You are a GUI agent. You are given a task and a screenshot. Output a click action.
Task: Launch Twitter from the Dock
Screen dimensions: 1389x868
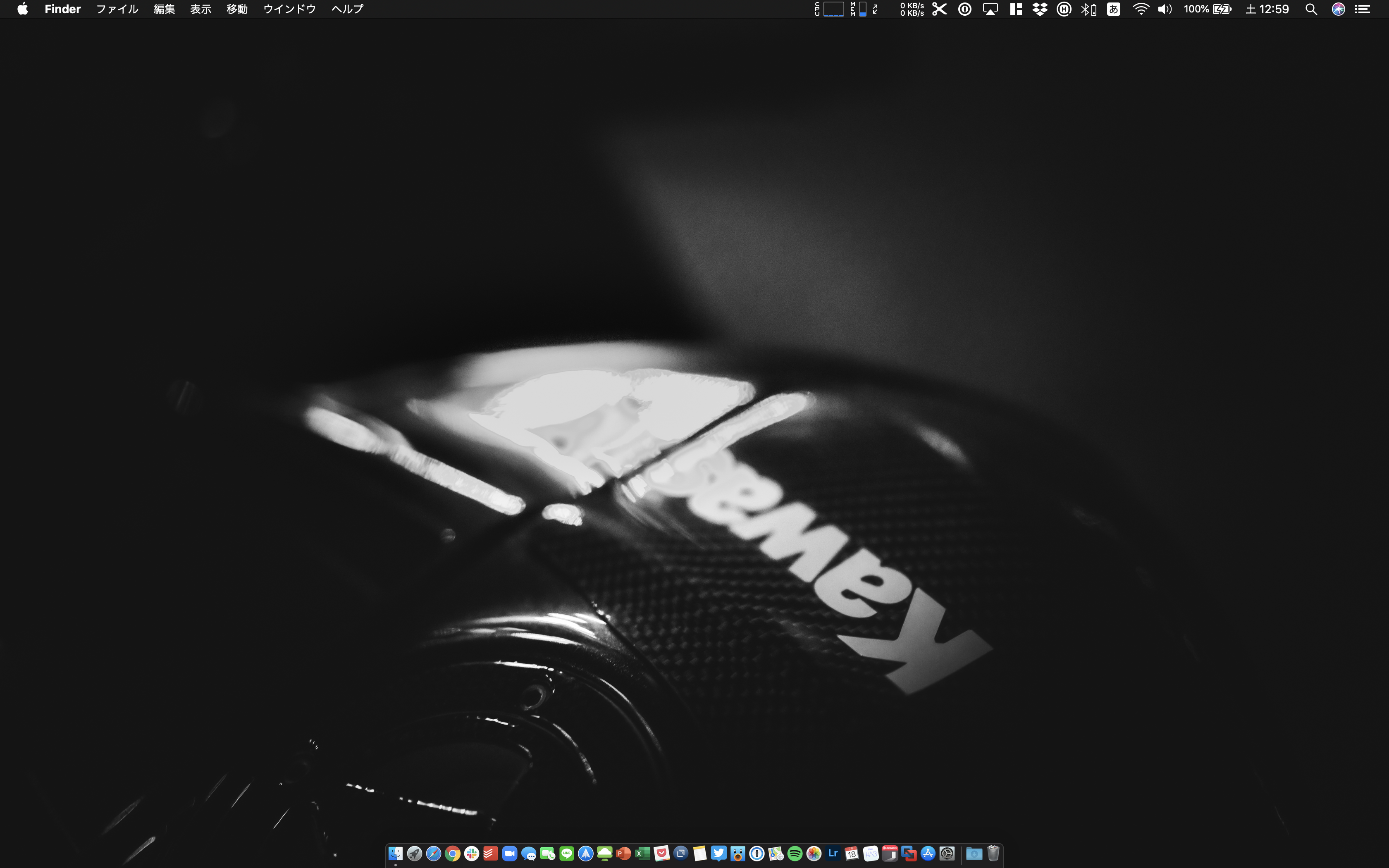[718, 854]
